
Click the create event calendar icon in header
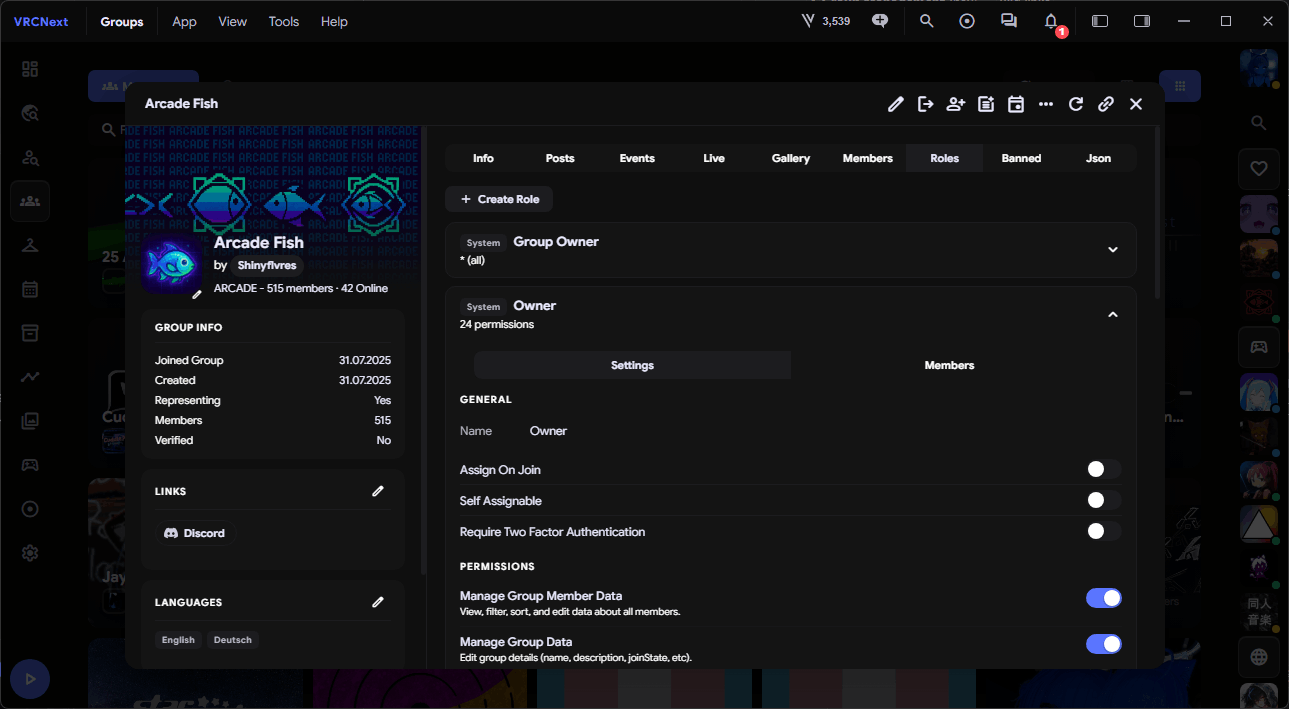point(1016,104)
